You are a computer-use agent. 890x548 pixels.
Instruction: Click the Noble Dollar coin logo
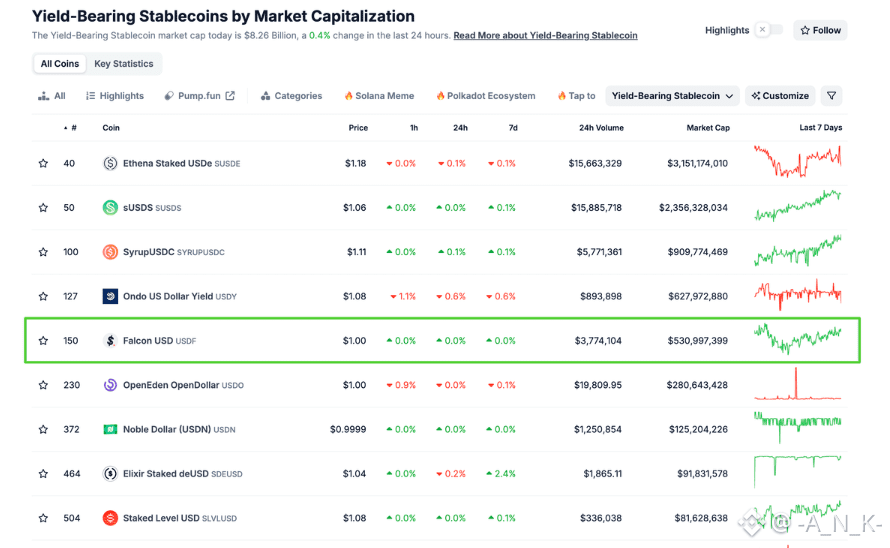pyautogui.click(x=110, y=429)
